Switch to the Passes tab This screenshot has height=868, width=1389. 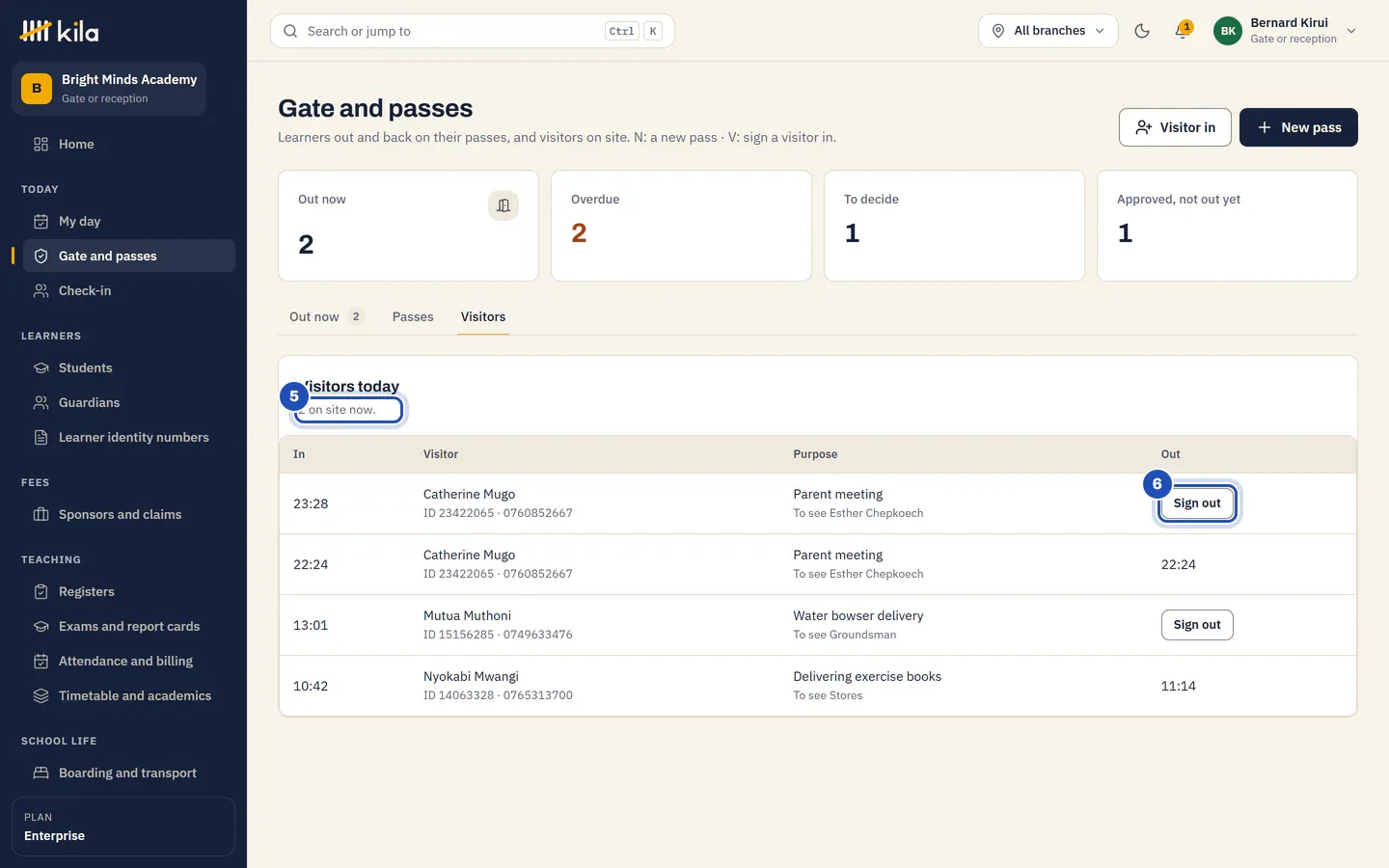click(413, 316)
